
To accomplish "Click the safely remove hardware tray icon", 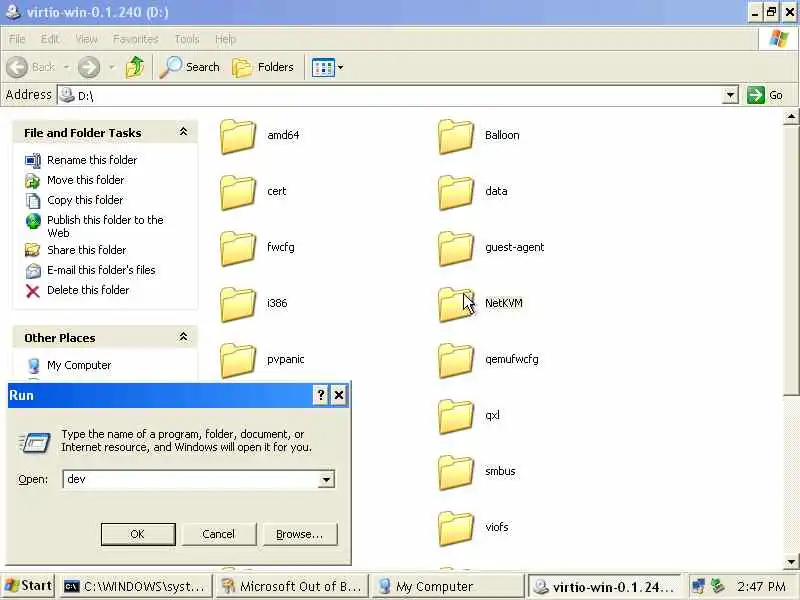I will 717,586.
